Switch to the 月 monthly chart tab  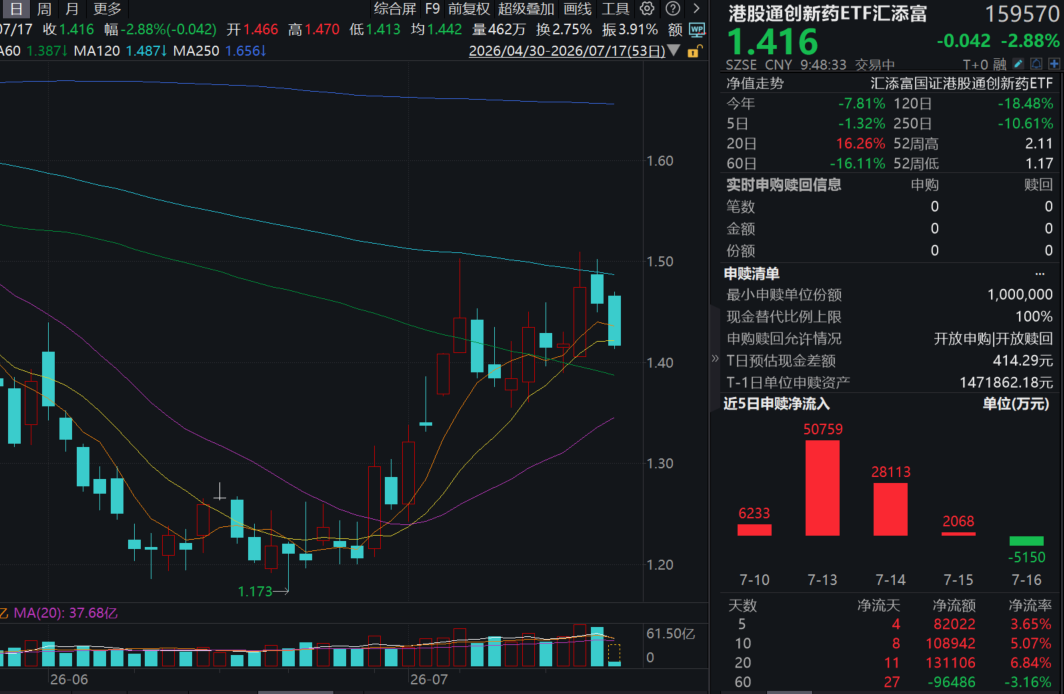[72, 9]
